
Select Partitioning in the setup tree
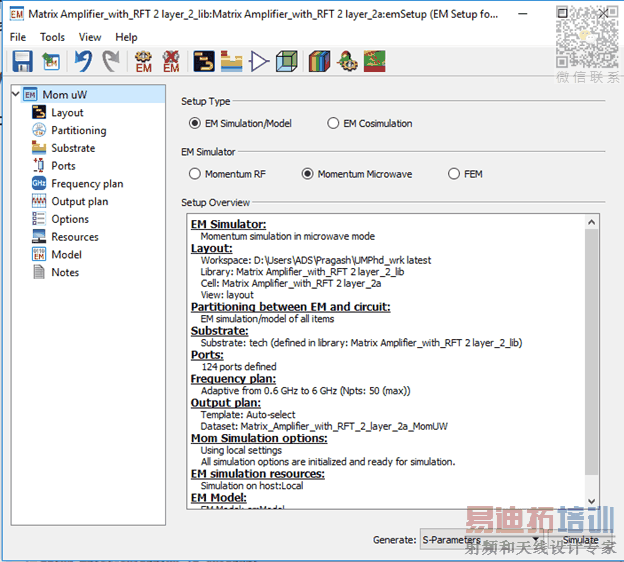[x=78, y=131]
